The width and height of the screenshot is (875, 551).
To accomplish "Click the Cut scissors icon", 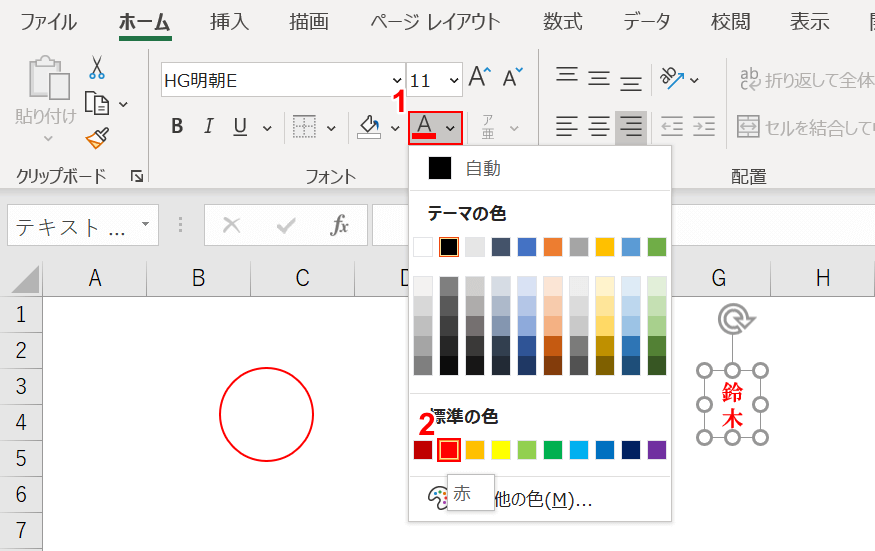I will point(97,68).
